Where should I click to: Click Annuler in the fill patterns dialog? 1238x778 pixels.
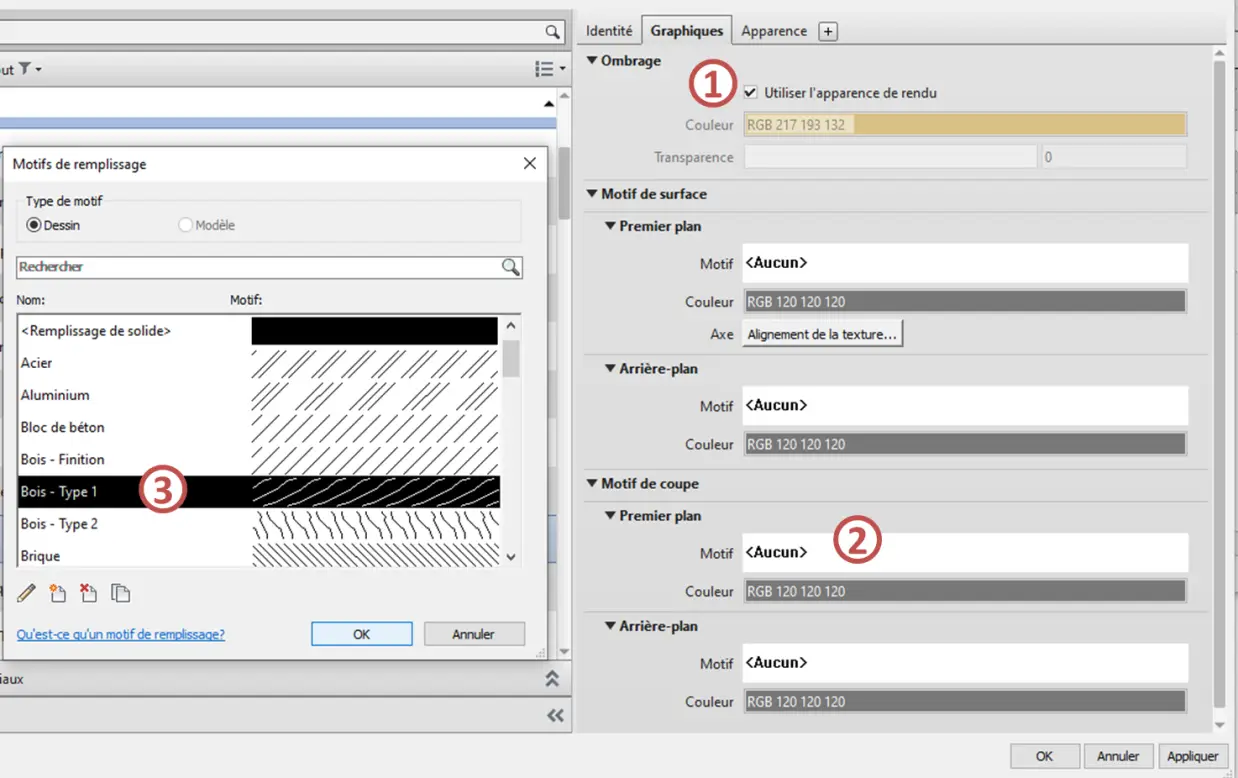pos(474,634)
